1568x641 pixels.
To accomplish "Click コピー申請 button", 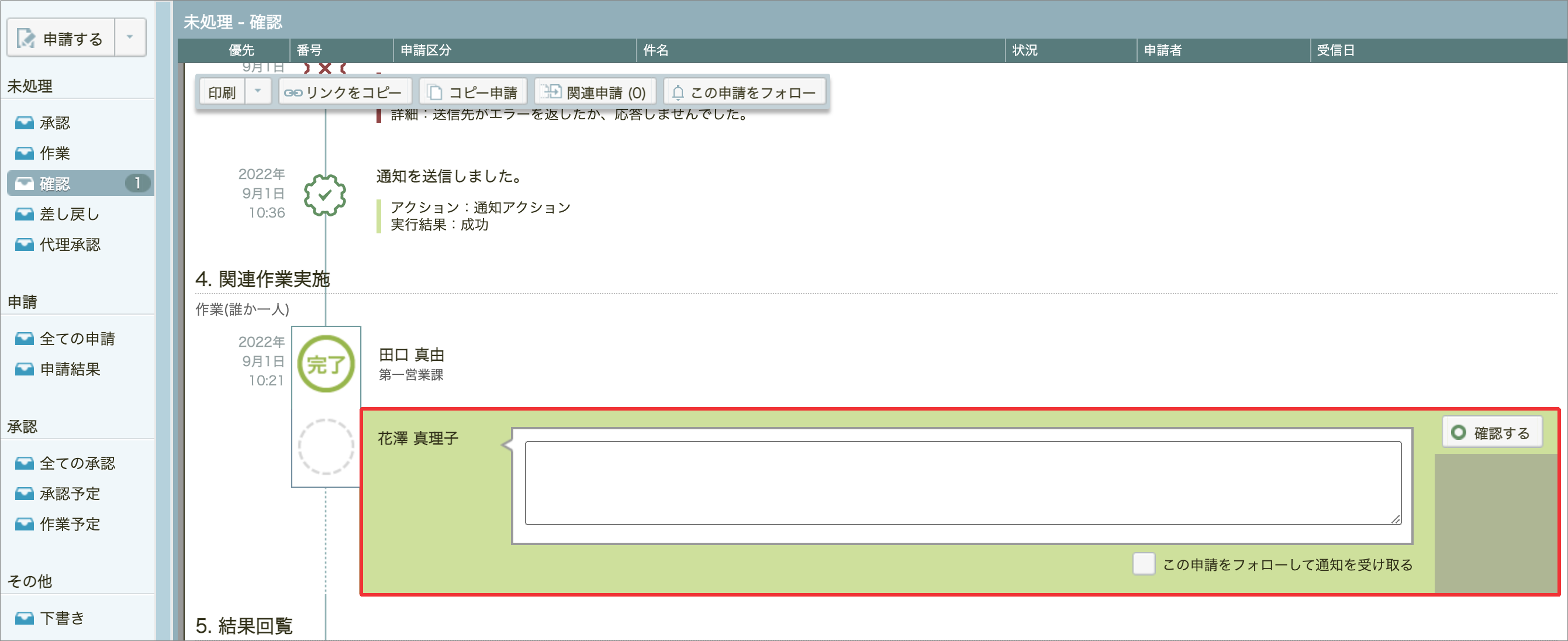I will click(473, 92).
